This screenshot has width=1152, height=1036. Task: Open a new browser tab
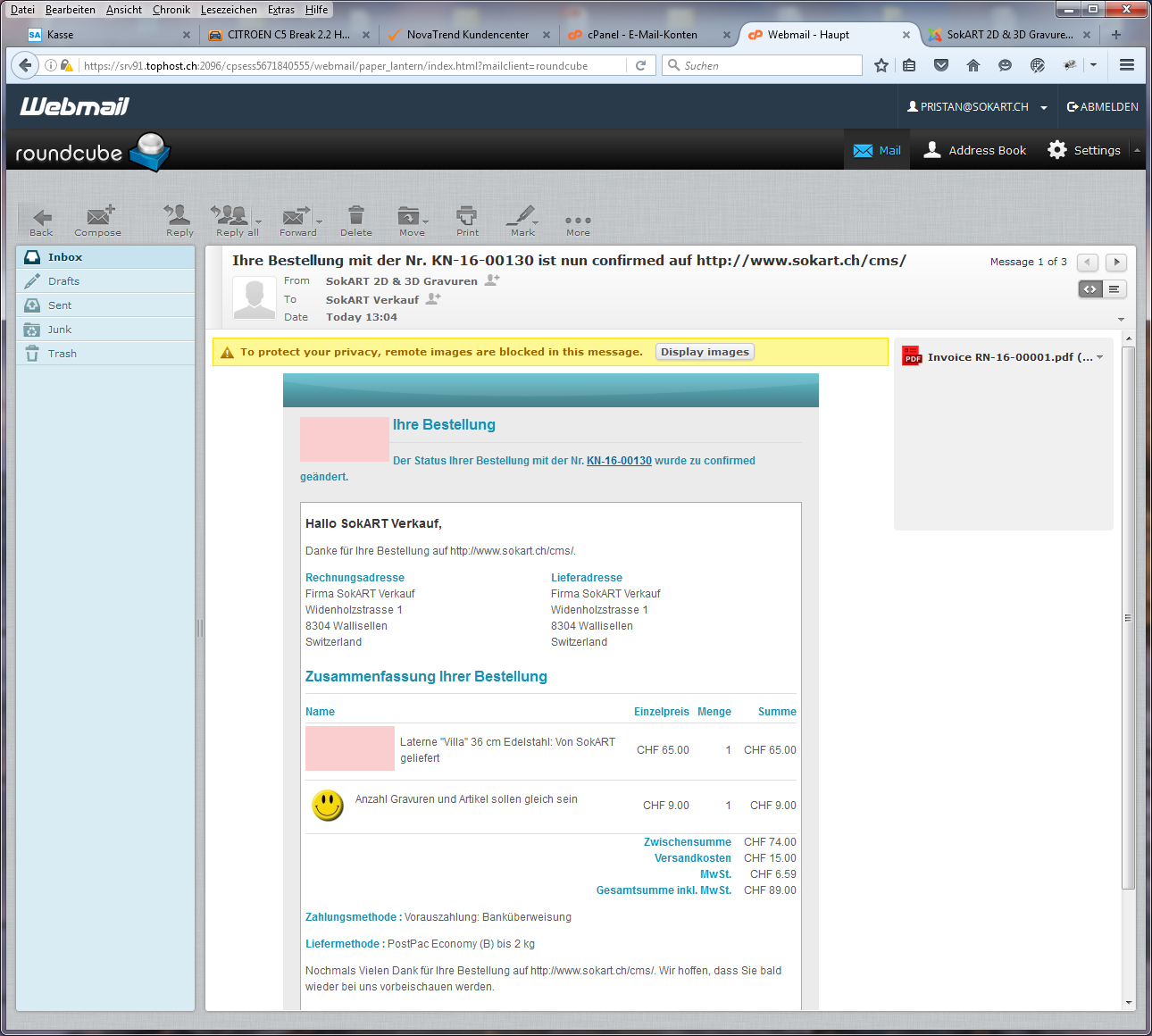click(1116, 35)
